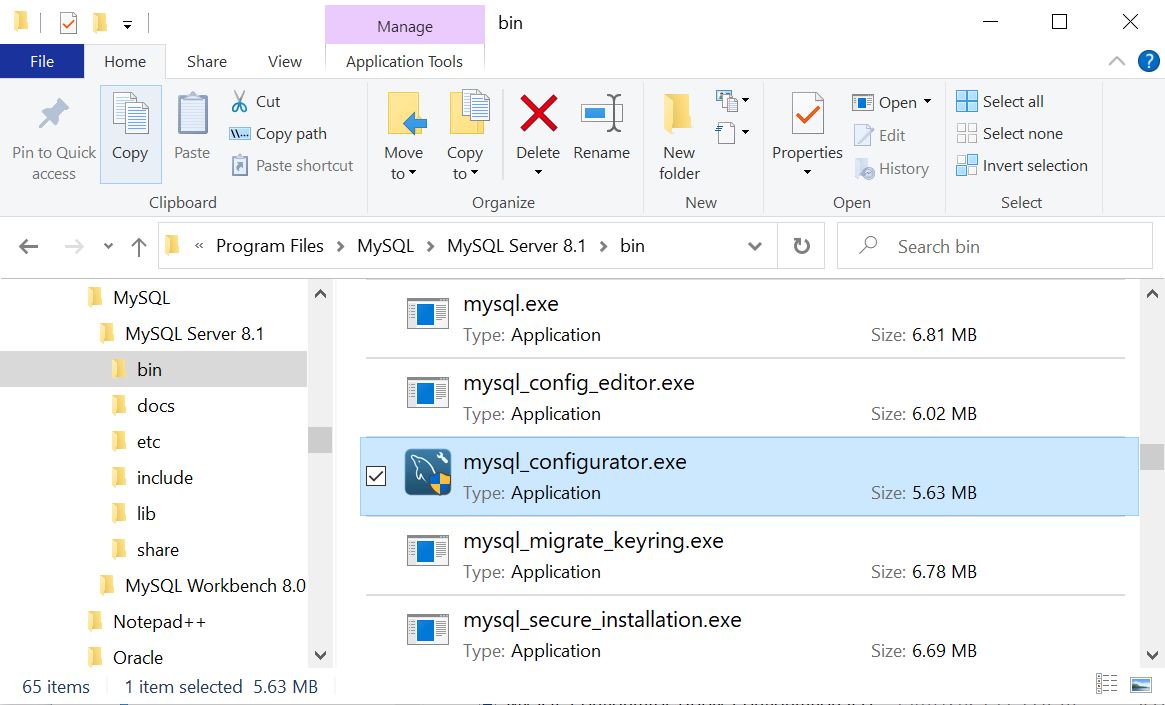Open the address bar dropdown arrow
Viewport: 1165px width, 705px height.
755,245
